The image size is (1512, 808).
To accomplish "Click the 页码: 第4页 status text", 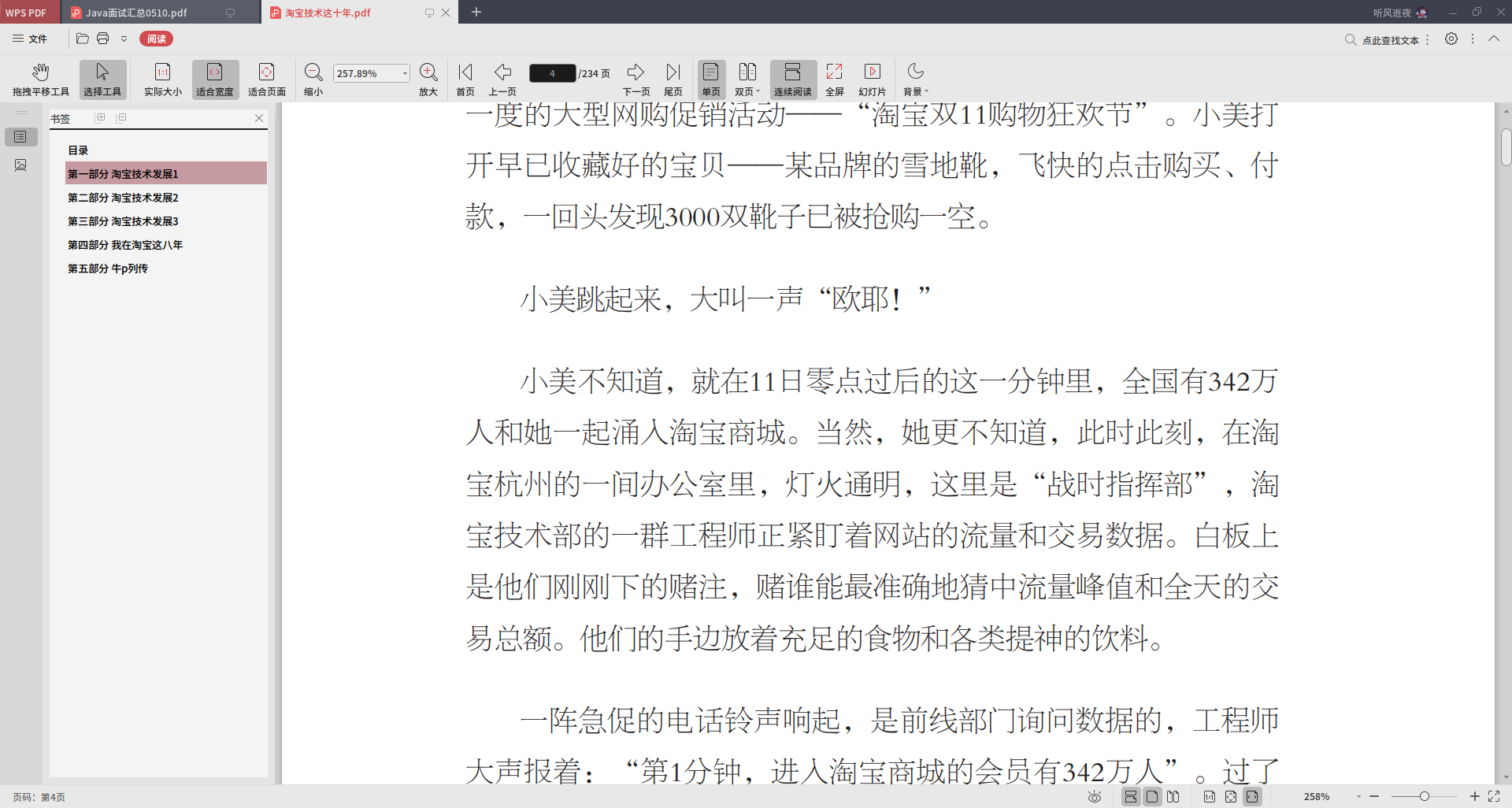I will click(39, 797).
